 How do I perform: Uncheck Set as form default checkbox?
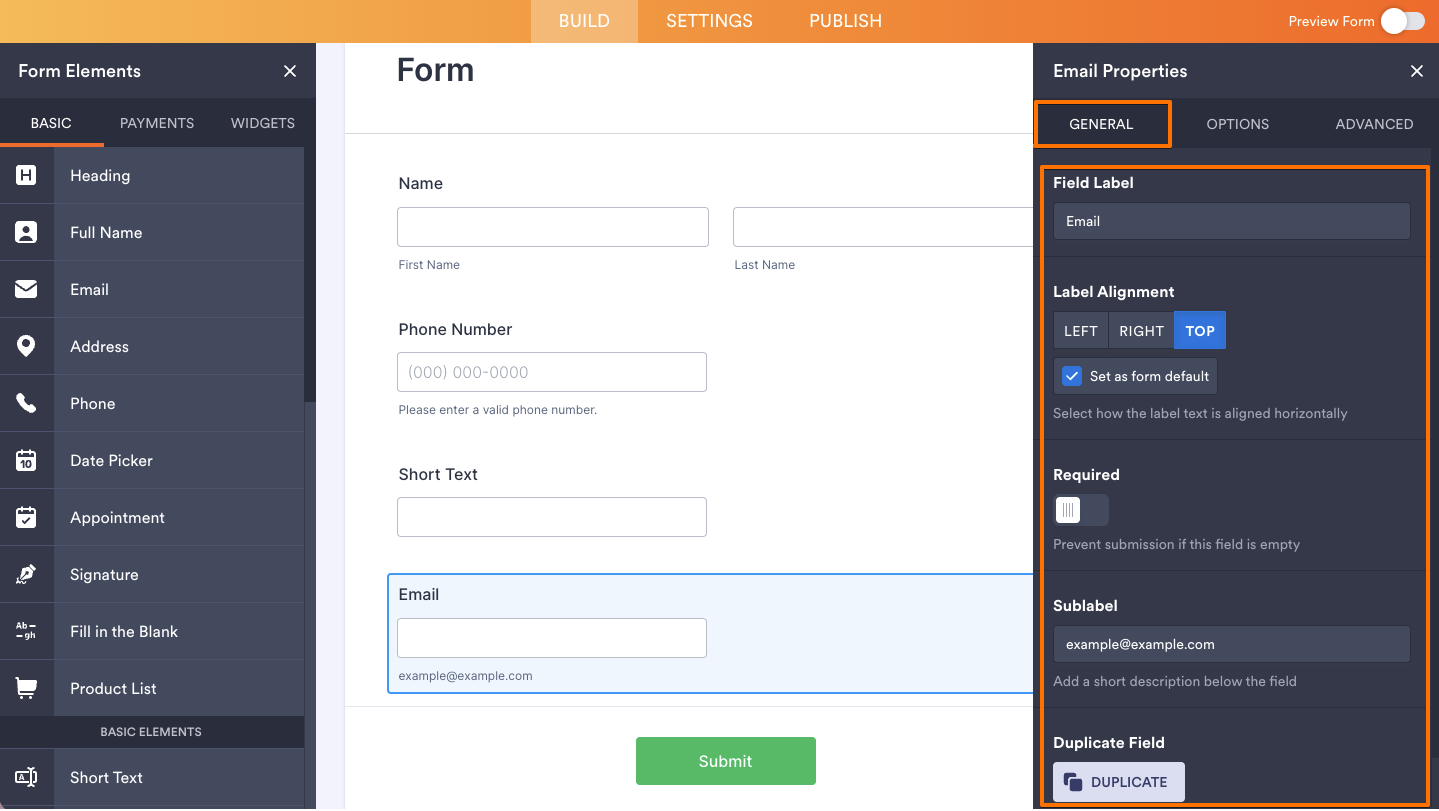click(x=1072, y=376)
